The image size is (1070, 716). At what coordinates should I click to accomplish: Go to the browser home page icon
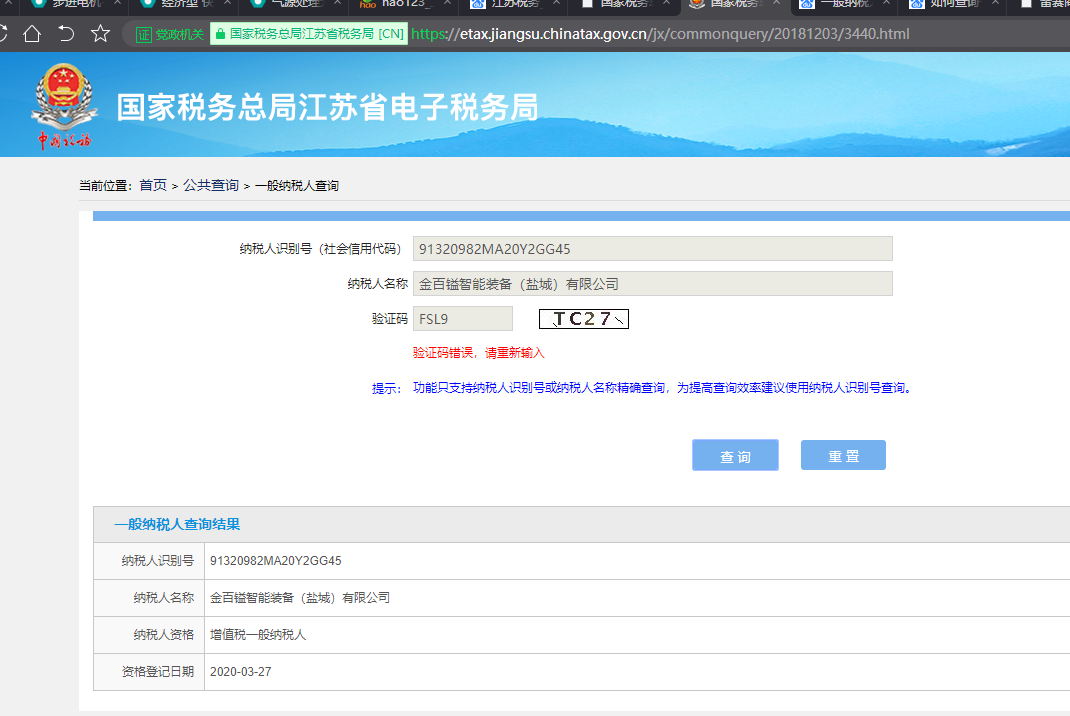click(32, 33)
